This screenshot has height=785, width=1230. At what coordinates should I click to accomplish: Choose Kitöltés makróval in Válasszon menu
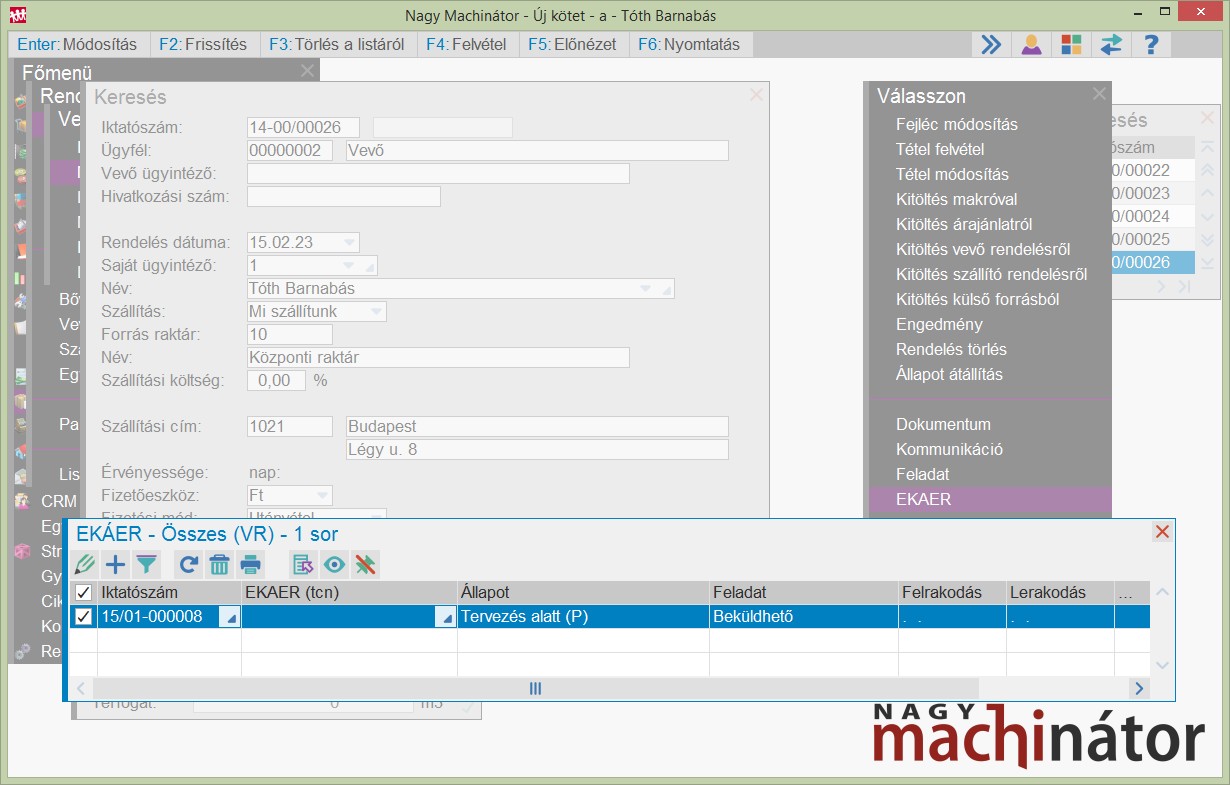pos(956,199)
